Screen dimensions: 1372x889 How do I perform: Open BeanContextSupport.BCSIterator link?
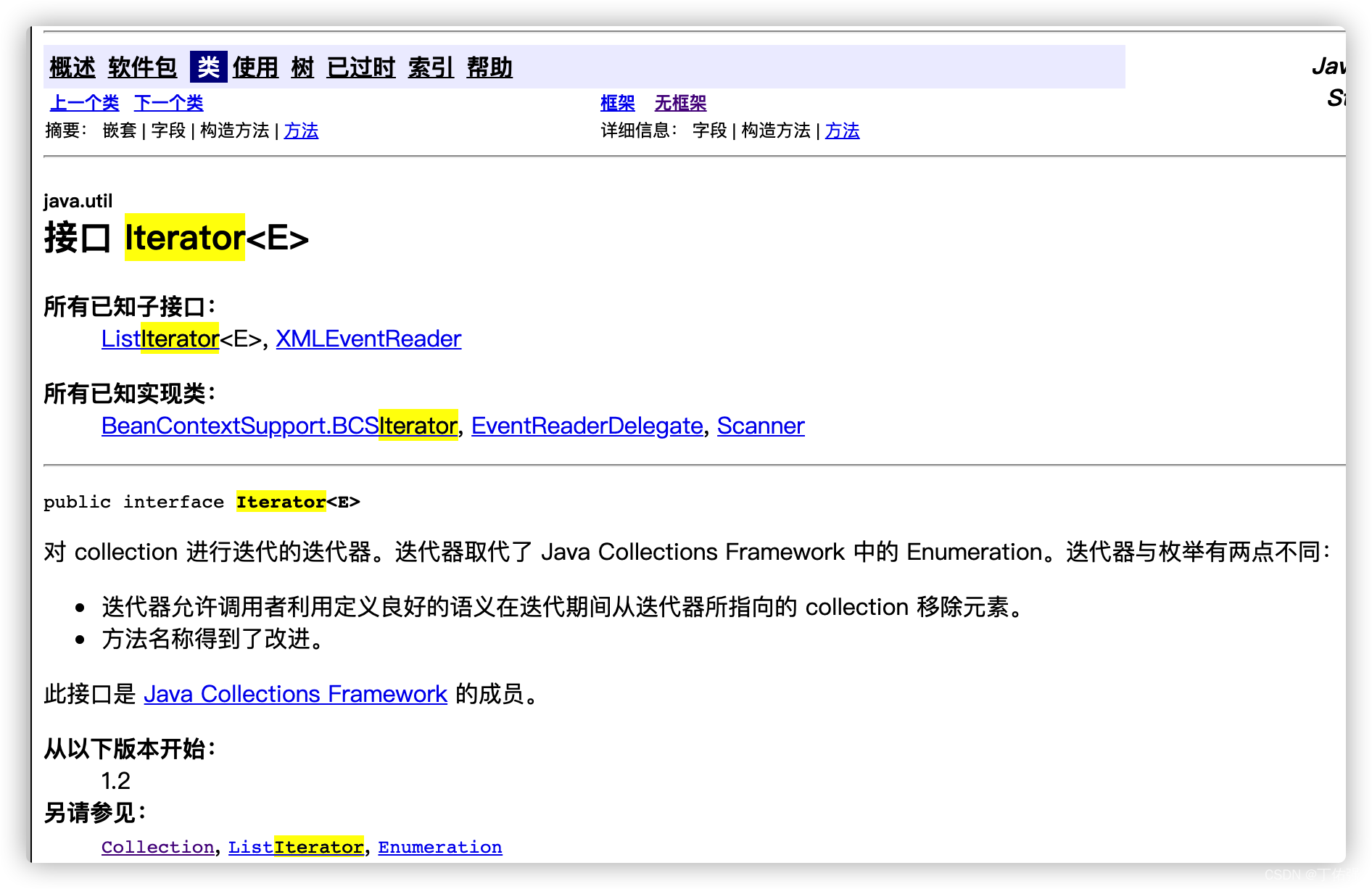(279, 426)
